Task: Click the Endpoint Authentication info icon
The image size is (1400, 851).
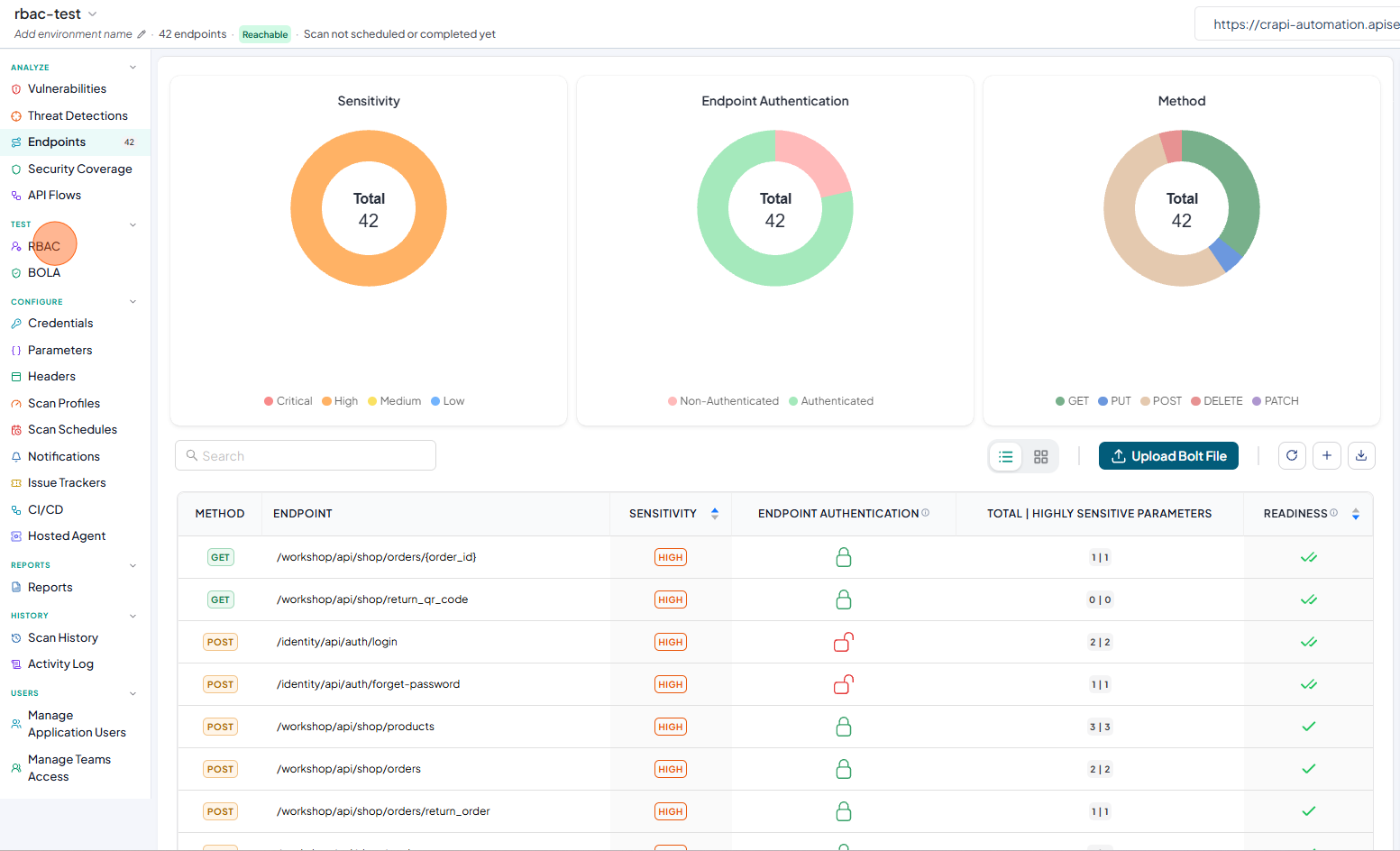Action: tap(926, 513)
